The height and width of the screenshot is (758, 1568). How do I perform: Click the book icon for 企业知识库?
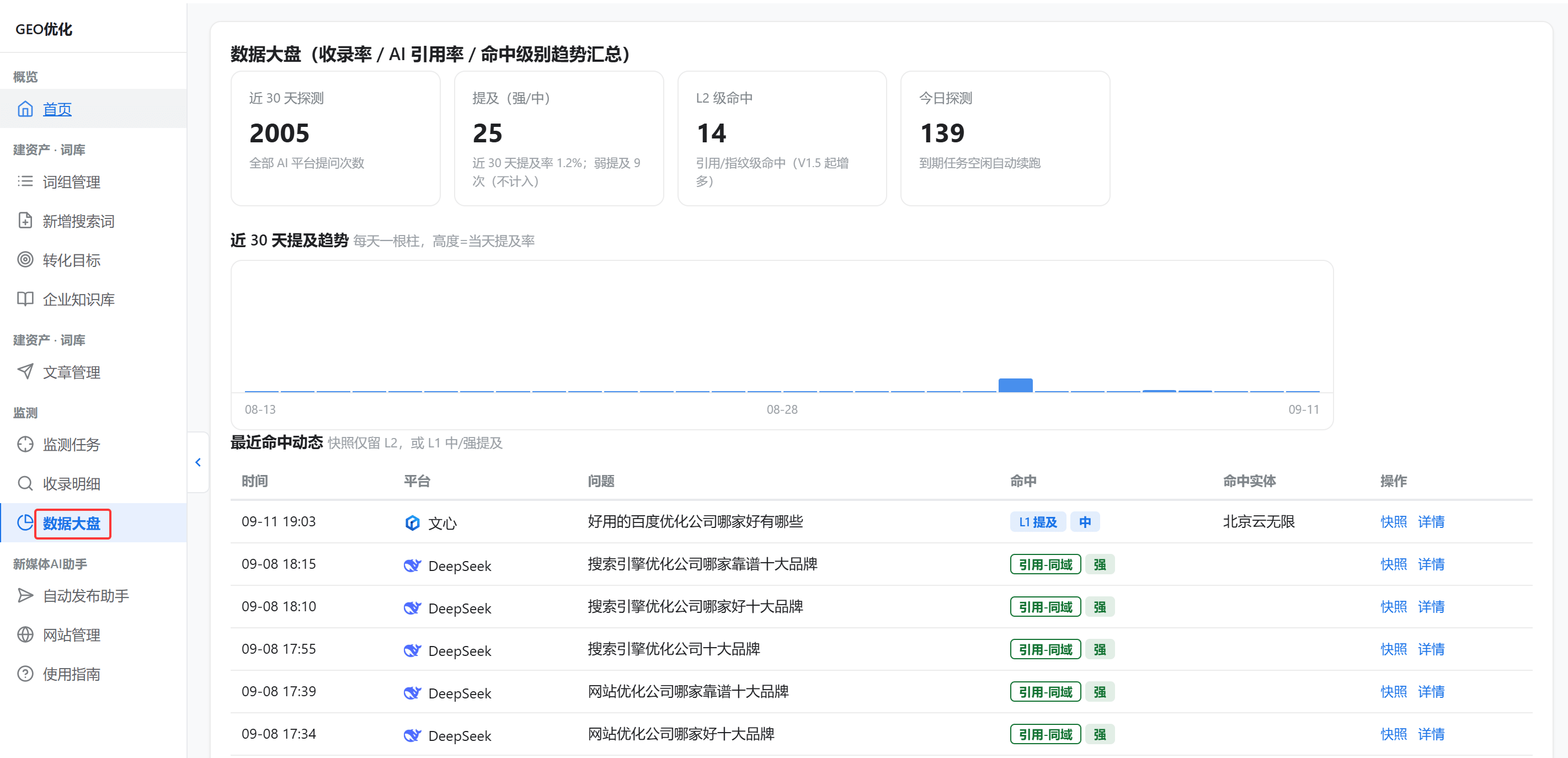click(x=25, y=298)
